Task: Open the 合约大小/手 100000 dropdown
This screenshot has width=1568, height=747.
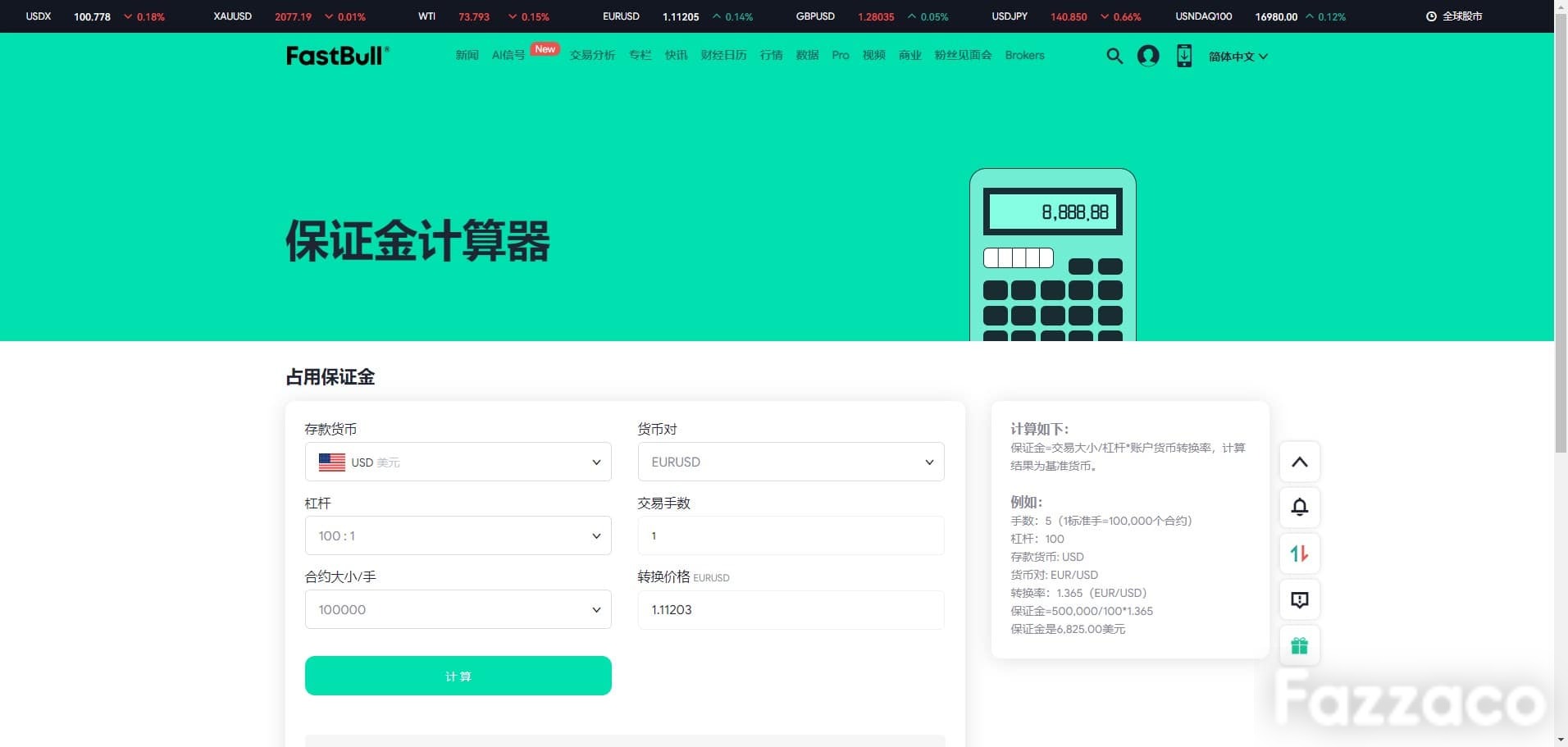Action: click(458, 609)
